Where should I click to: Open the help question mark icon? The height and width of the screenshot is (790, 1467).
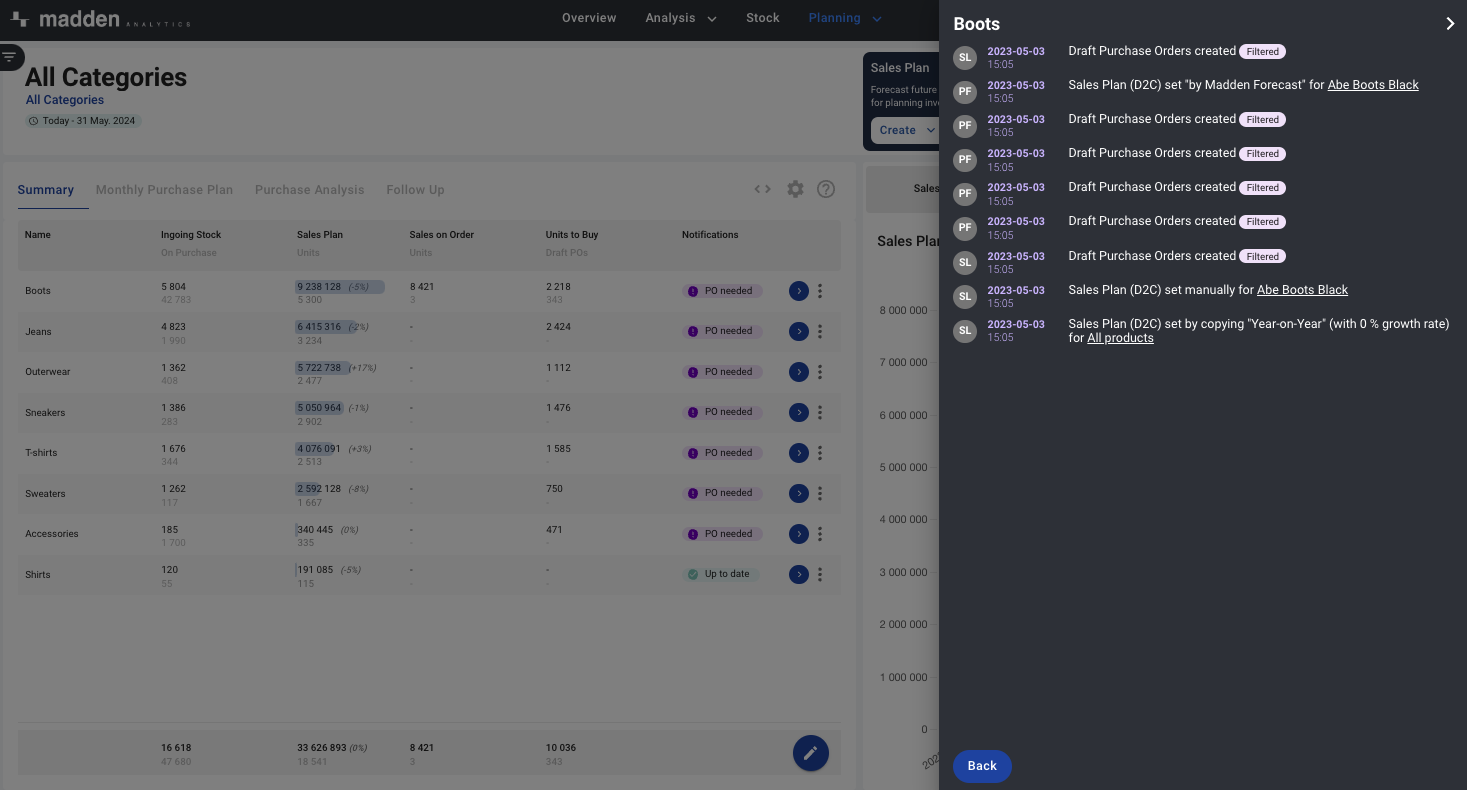(826, 189)
